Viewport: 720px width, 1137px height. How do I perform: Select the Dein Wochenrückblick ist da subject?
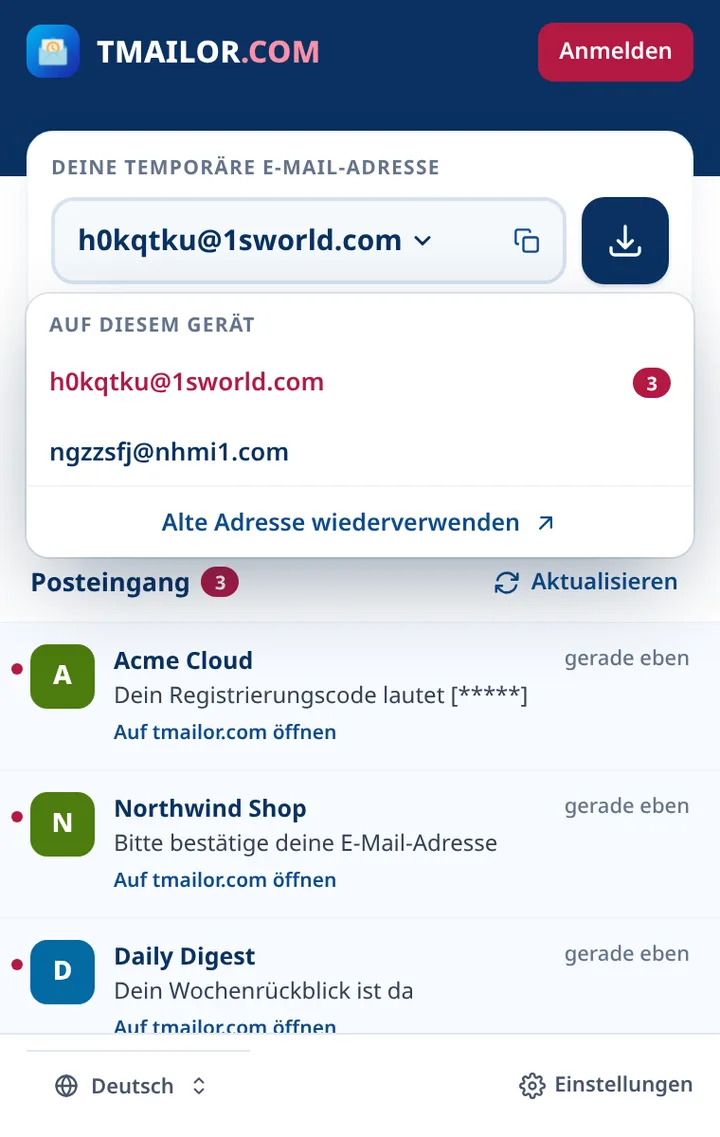click(x=263, y=991)
